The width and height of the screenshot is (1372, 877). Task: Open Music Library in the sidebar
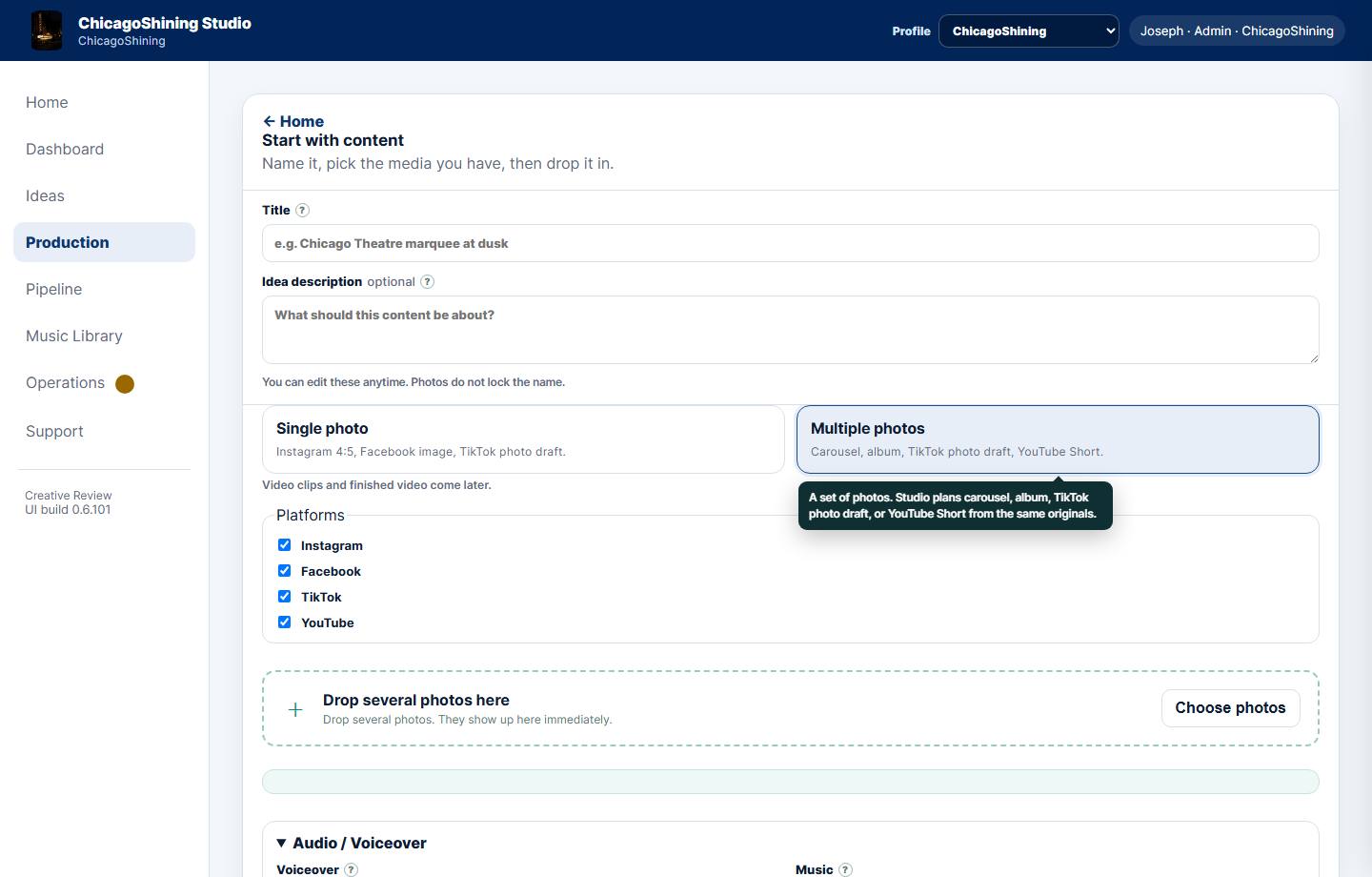point(104,336)
